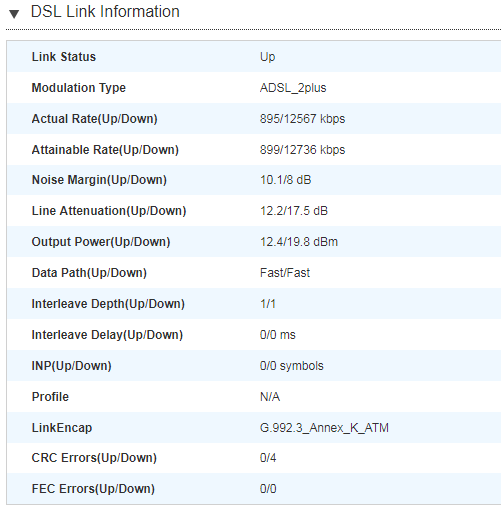Viewport: 501px width, 509px height.
Task: Select the Noise Margin value 10.1/8 dB
Action: pyautogui.click(x=285, y=180)
